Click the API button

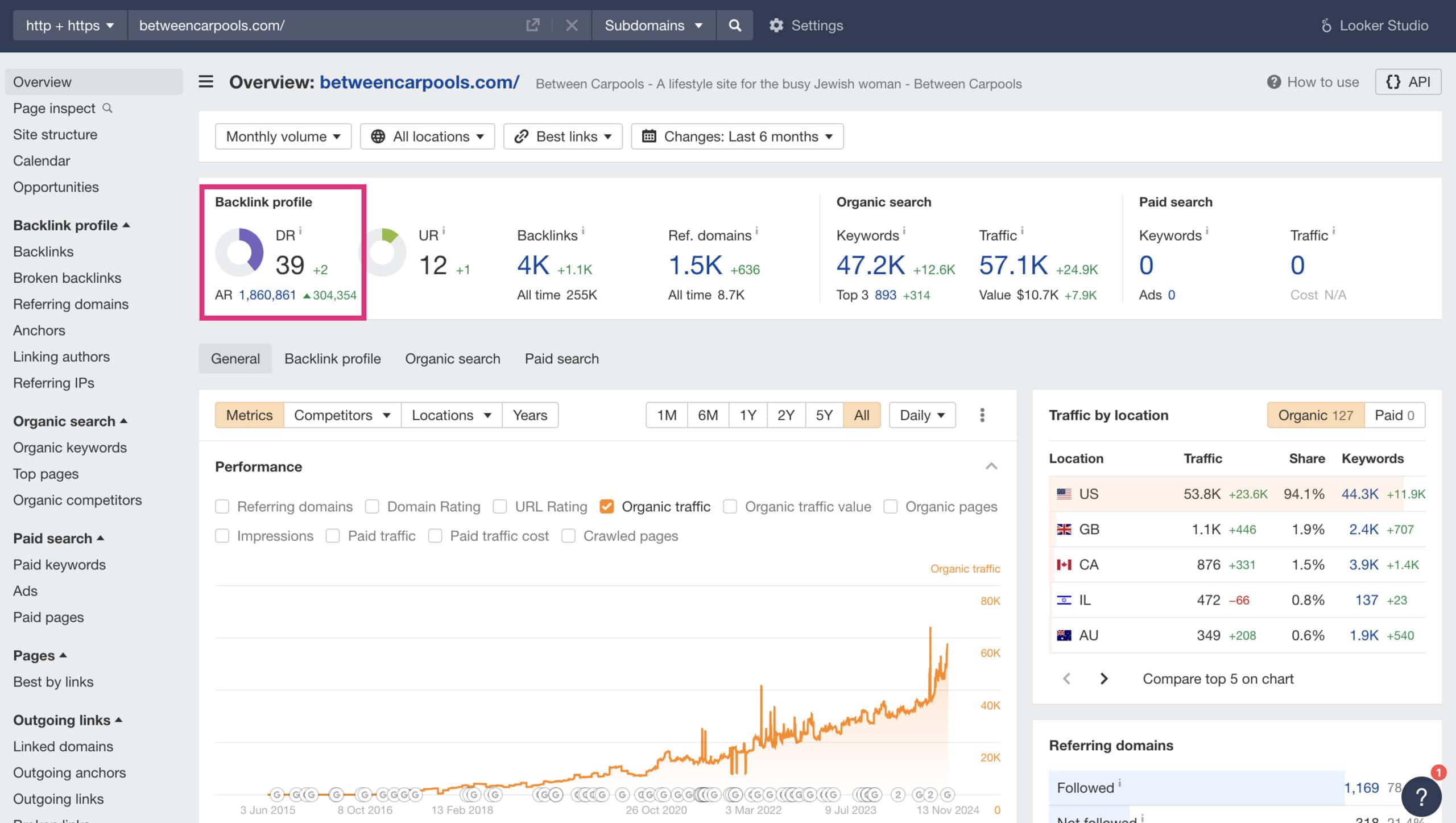coord(1408,82)
